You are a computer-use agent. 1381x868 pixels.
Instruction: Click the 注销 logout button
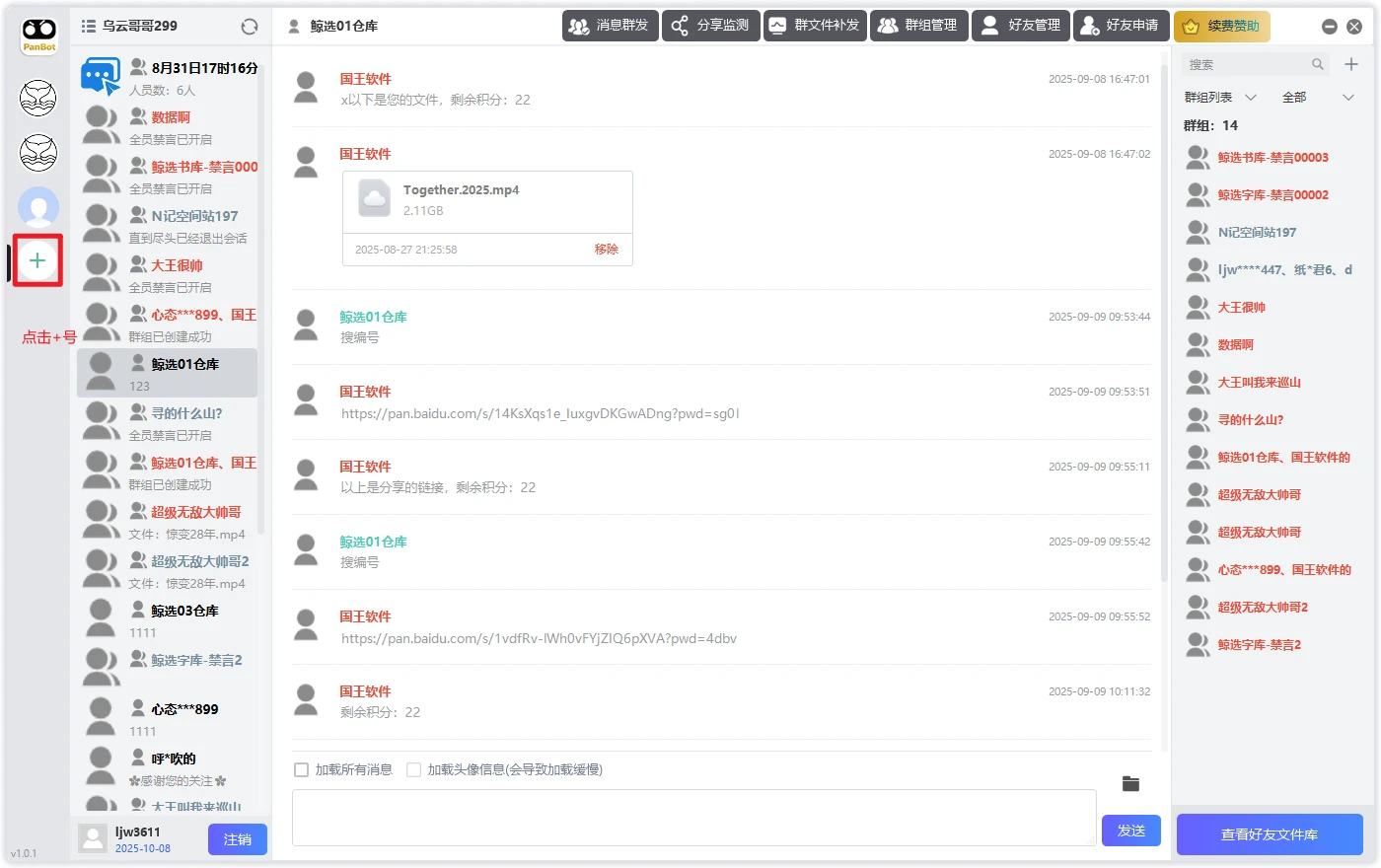click(237, 839)
